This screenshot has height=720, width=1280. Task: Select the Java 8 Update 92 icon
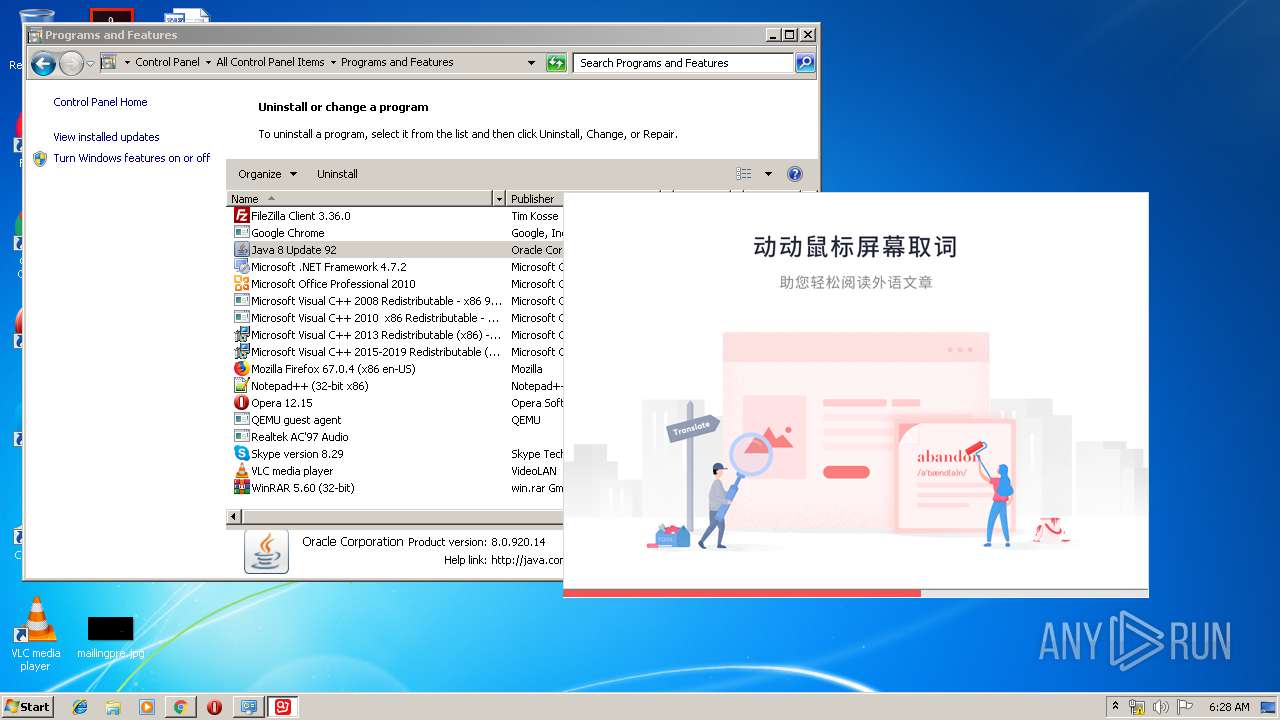click(241, 249)
